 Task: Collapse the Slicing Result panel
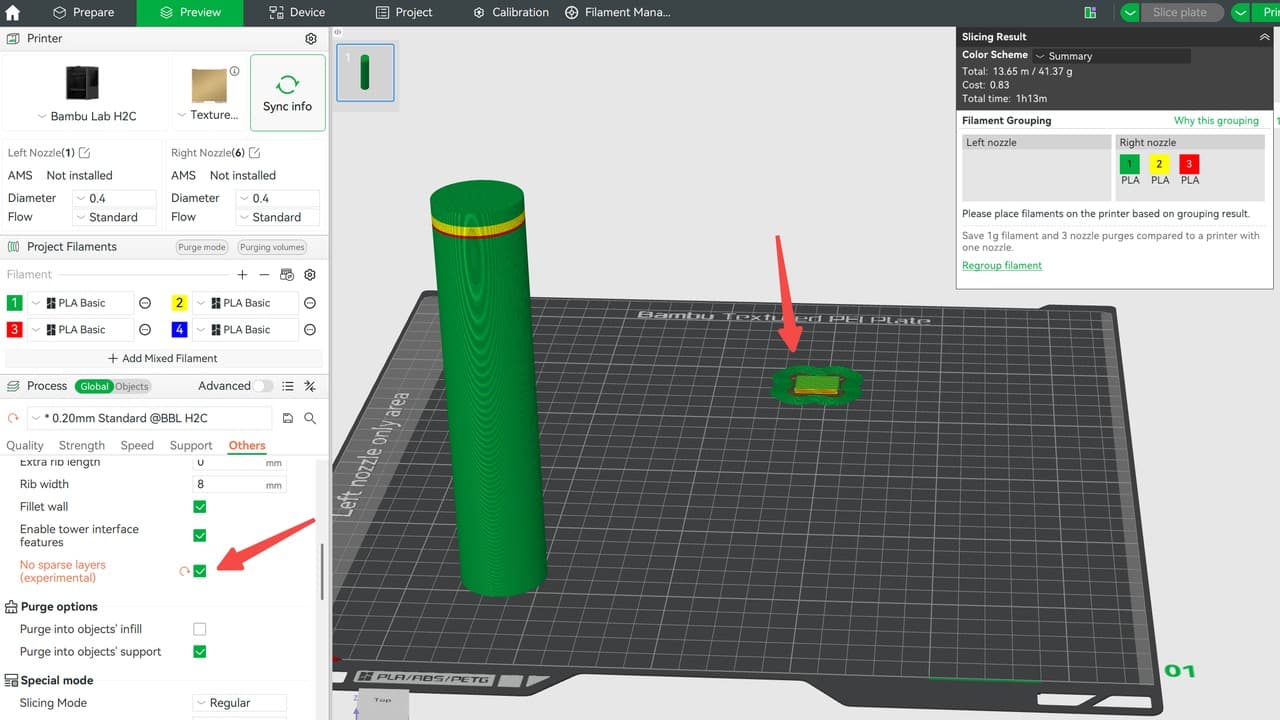[x=1265, y=37]
